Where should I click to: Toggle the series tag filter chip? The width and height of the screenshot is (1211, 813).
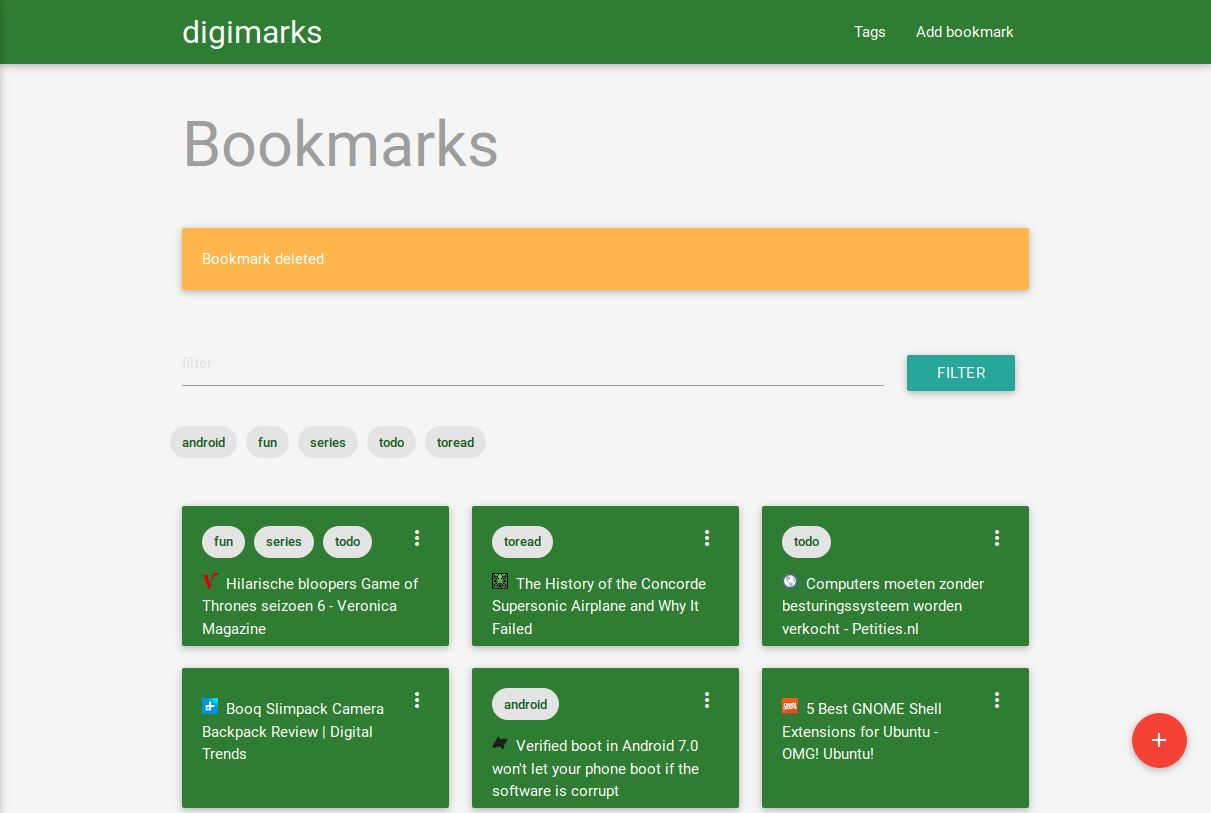click(327, 442)
